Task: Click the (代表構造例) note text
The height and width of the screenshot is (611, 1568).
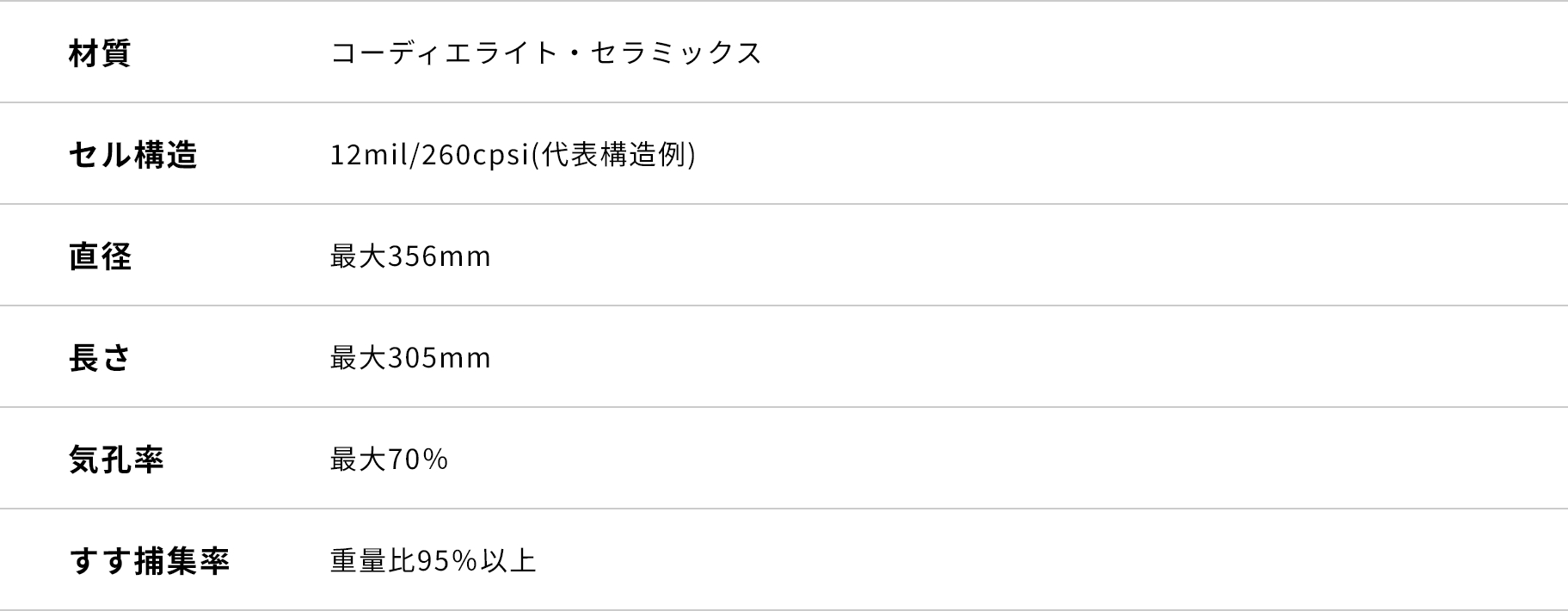Action: pos(613,155)
